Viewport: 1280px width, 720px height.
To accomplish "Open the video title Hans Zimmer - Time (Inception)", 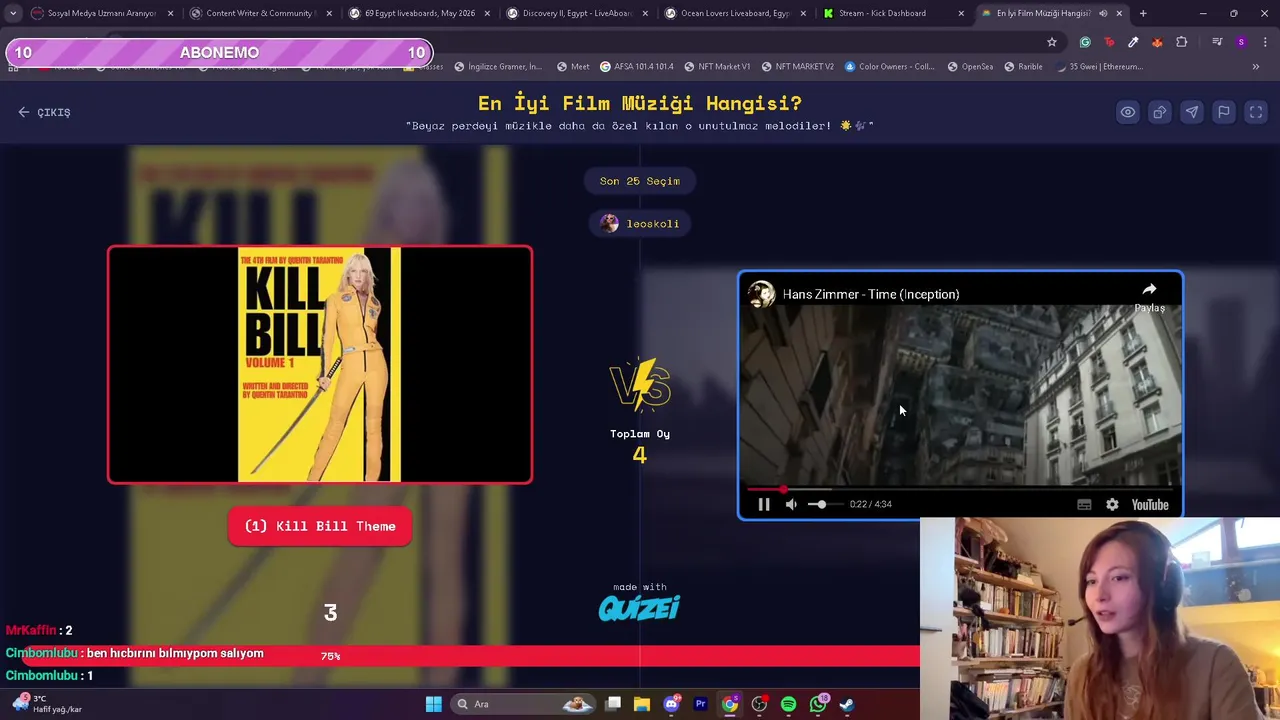I will click(x=871, y=294).
